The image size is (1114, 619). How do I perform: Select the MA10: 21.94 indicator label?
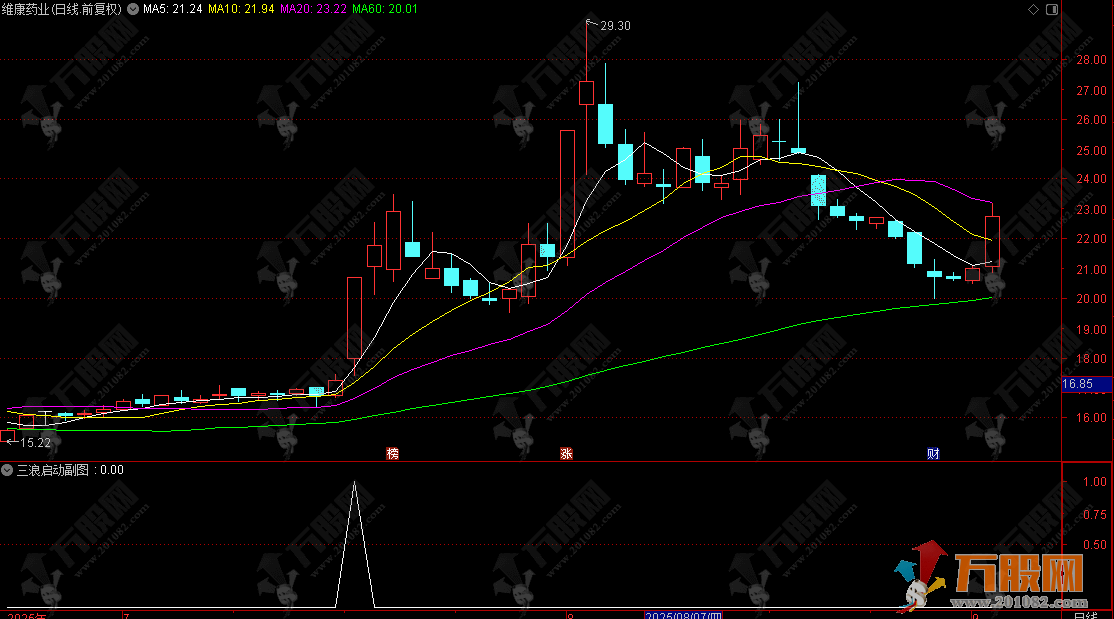[241, 9]
